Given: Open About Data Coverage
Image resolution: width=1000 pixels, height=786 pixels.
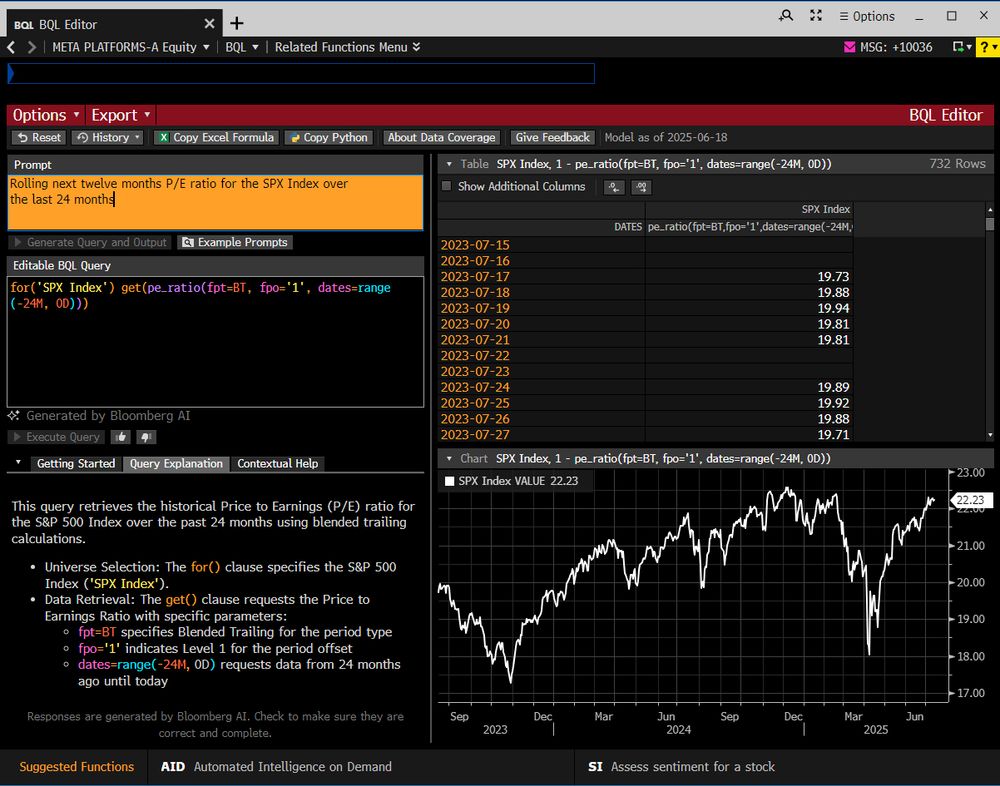Looking at the screenshot, I should pyautogui.click(x=441, y=137).
